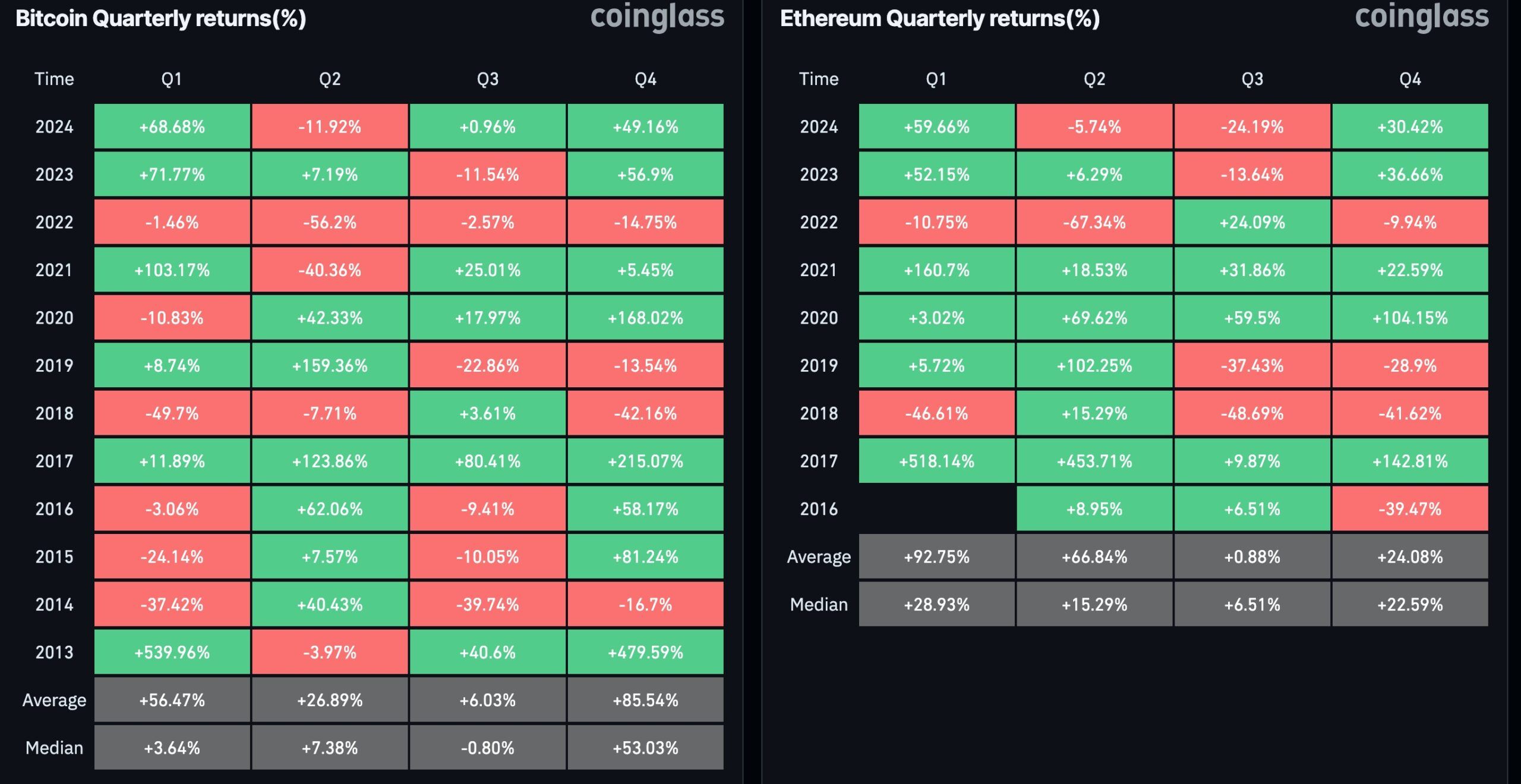
Task: Select the Q4 column header in the Ethereum table
Action: [x=1410, y=79]
